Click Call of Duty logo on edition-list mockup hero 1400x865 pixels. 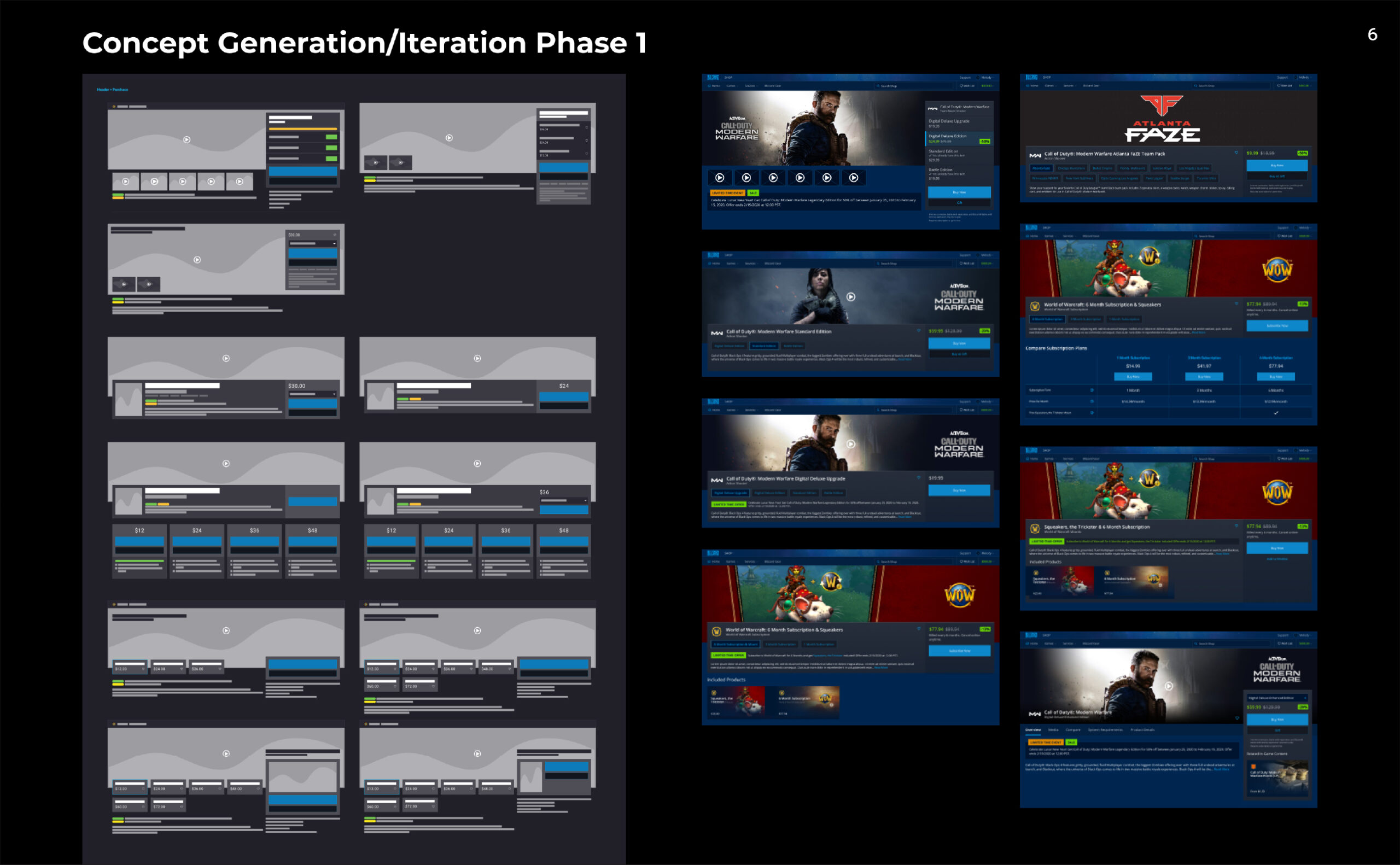(x=738, y=129)
